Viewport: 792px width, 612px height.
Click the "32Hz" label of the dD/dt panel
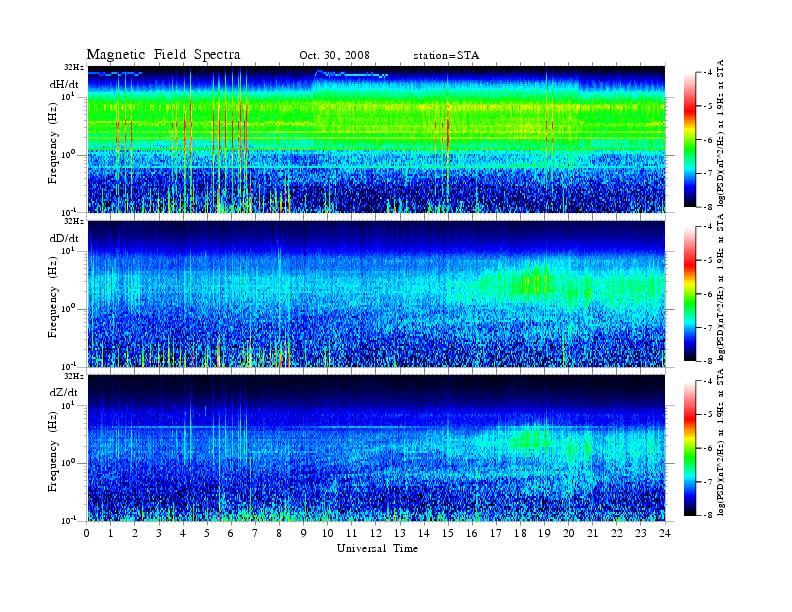click(x=73, y=221)
